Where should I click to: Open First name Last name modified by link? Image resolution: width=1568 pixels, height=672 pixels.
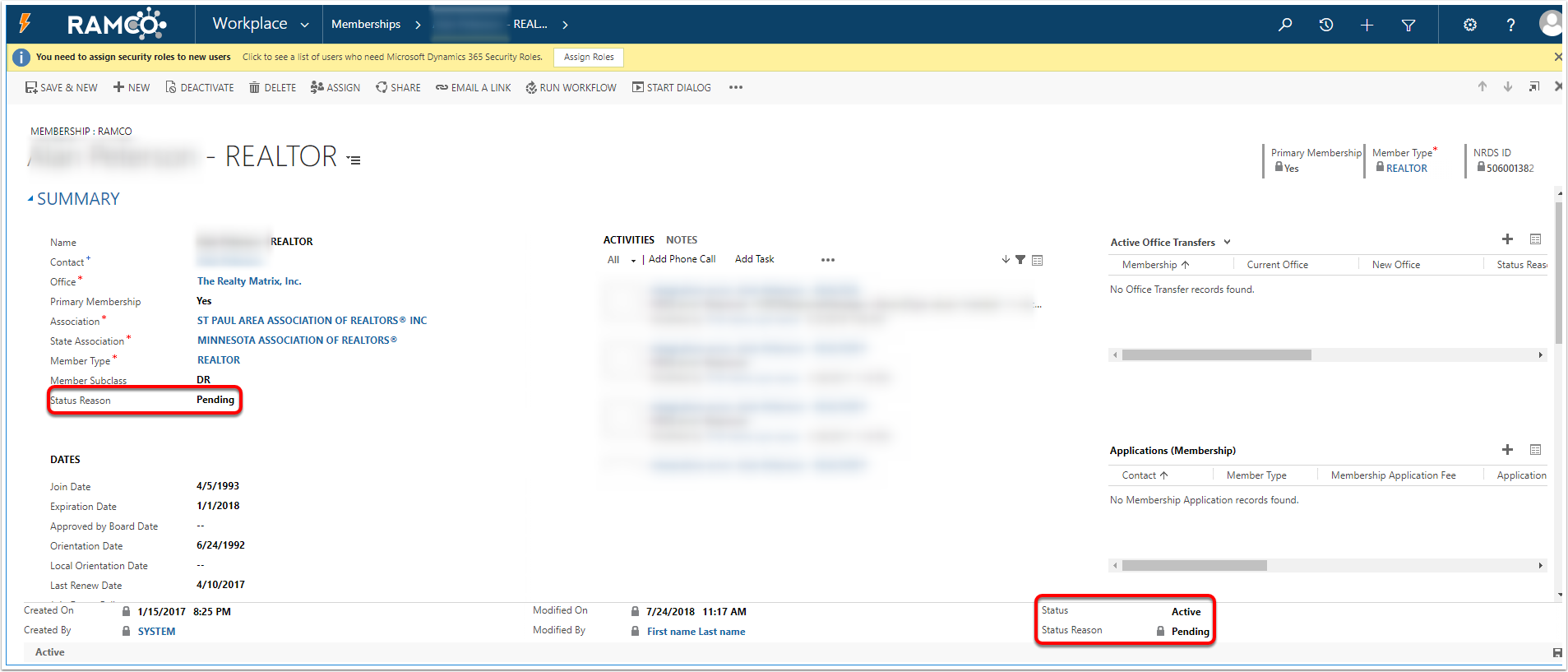[x=696, y=632]
